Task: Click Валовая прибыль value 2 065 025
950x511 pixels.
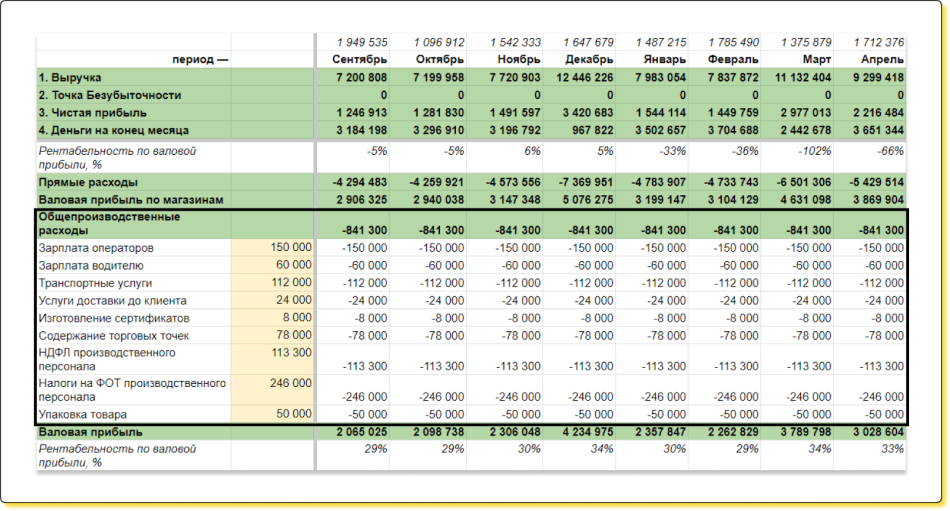Action: tap(362, 432)
